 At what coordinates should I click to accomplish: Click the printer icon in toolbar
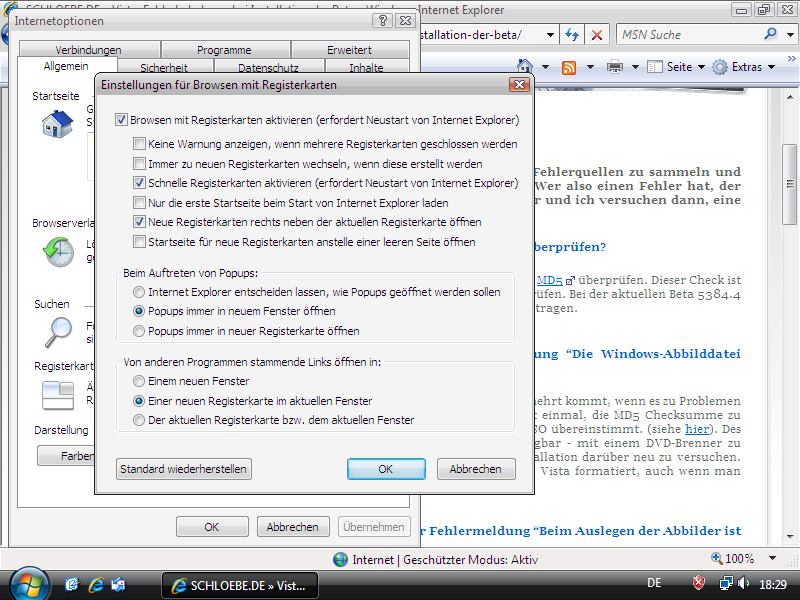click(x=615, y=67)
